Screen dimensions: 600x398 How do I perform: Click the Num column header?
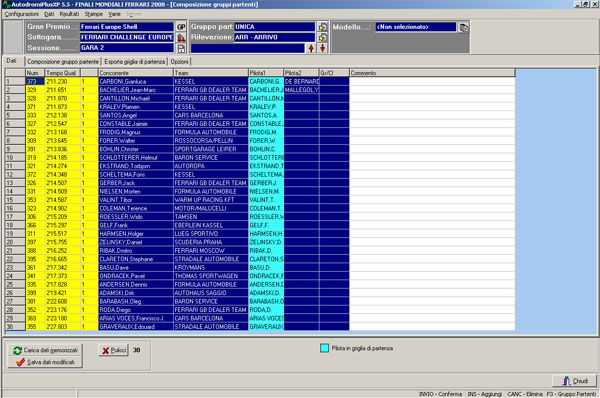(35, 73)
